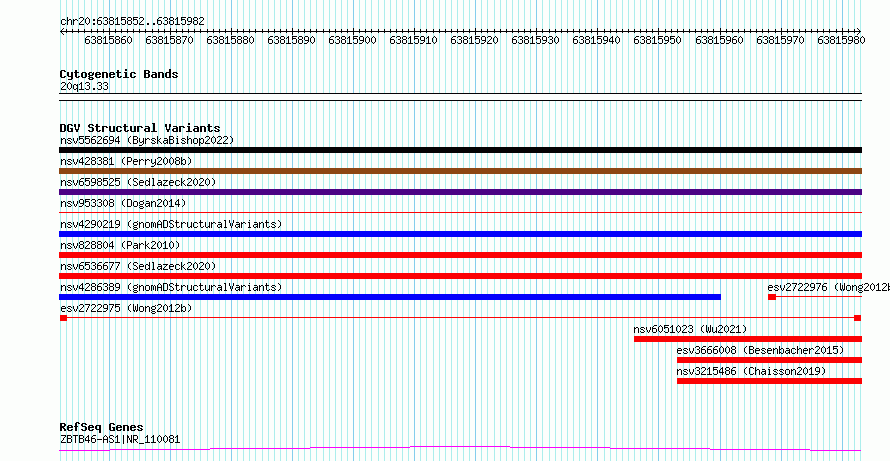Click the nsv6051023 (Wu2021) label
The image size is (890, 461).
tap(690, 329)
